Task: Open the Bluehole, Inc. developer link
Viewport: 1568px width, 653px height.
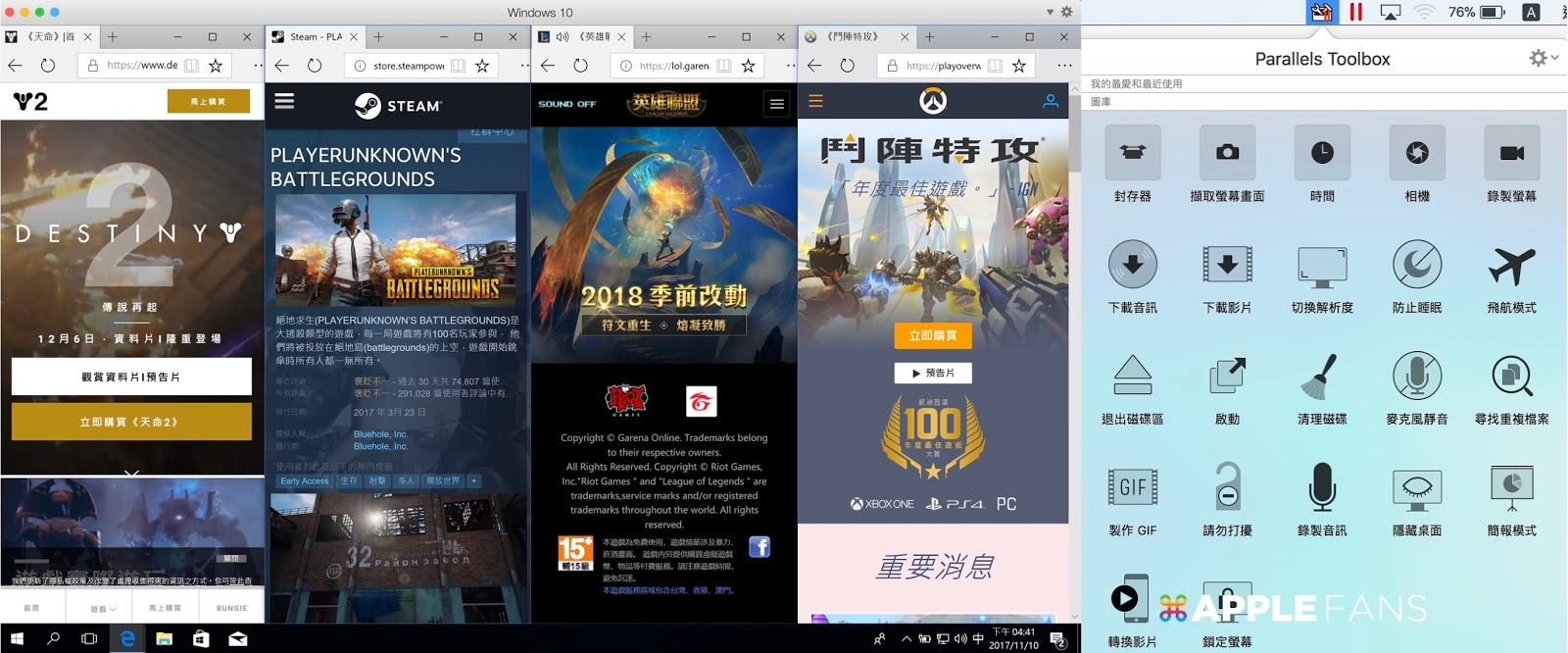Action: coord(380,433)
